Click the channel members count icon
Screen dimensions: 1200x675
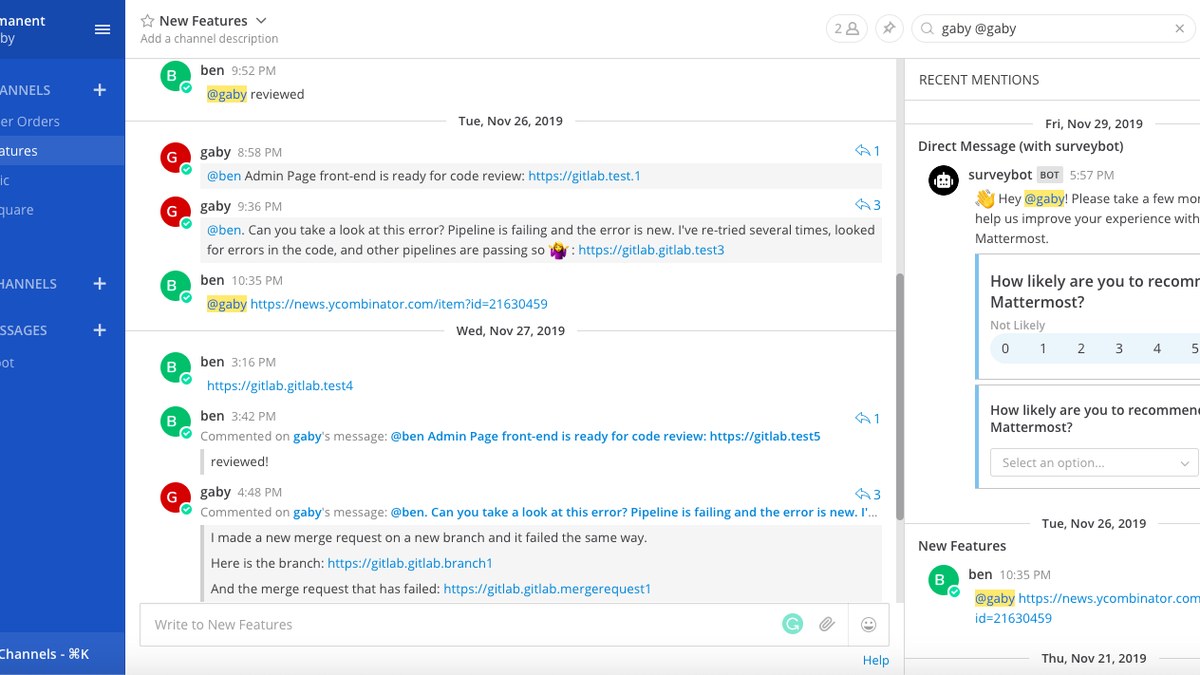tap(847, 29)
